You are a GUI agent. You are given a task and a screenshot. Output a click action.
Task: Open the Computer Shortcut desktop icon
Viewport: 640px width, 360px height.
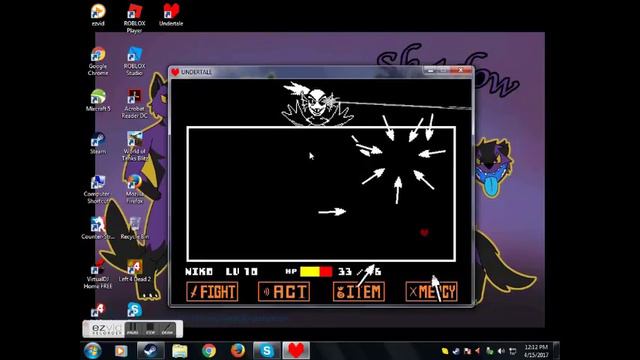point(97,189)
